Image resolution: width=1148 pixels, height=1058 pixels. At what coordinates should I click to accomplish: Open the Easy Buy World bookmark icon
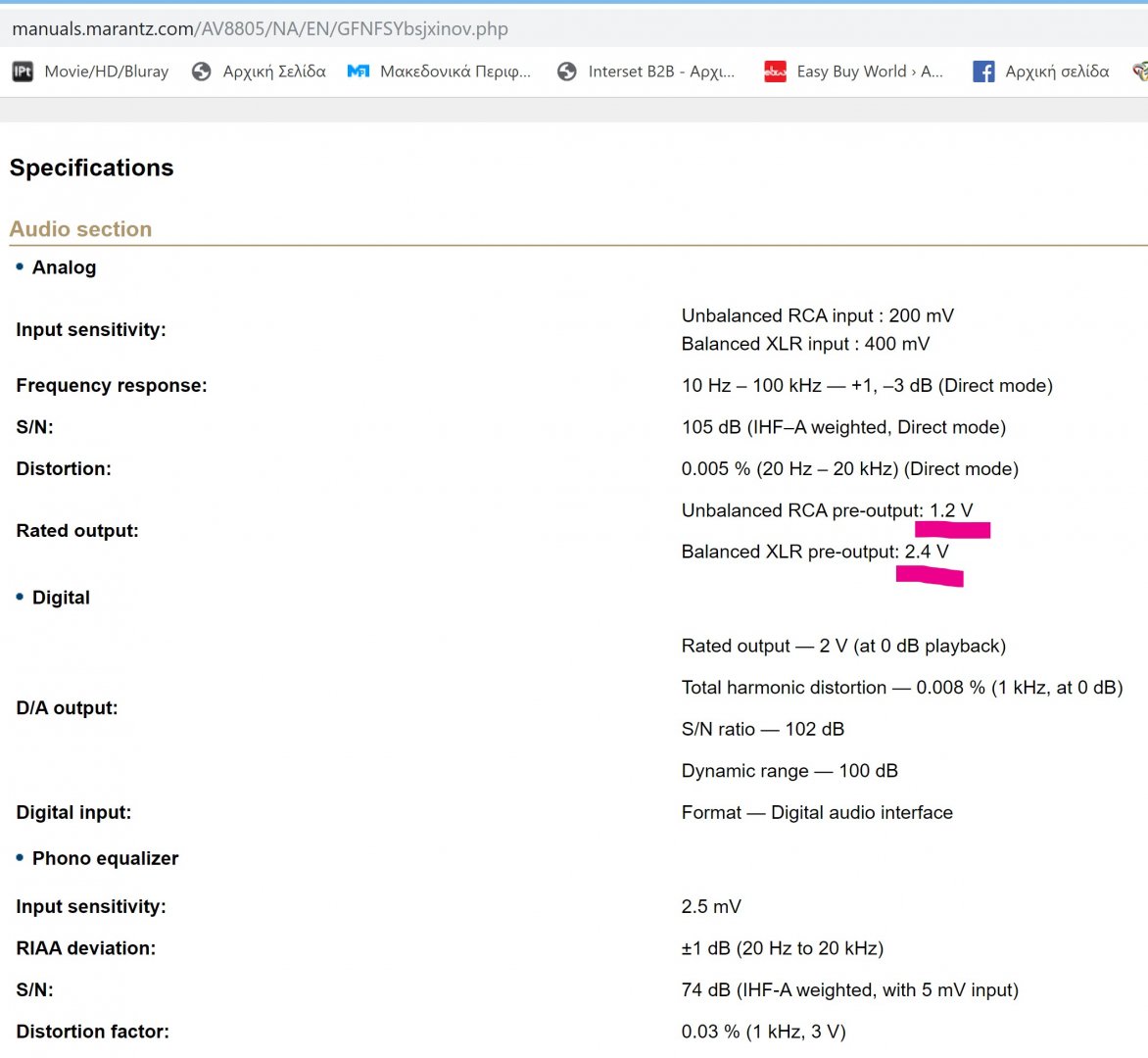tap(776, 71)
